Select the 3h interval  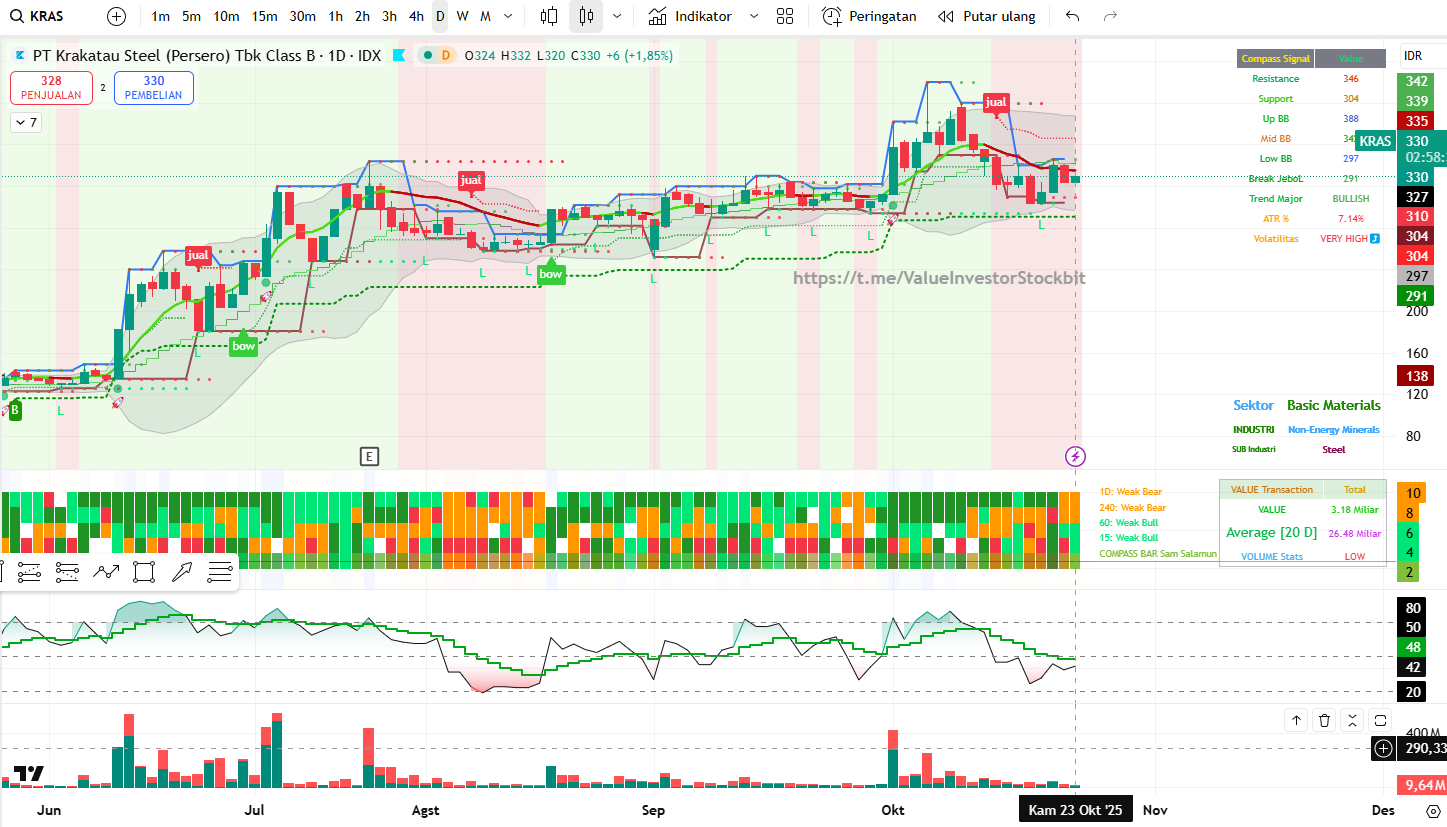click(389, 16)
